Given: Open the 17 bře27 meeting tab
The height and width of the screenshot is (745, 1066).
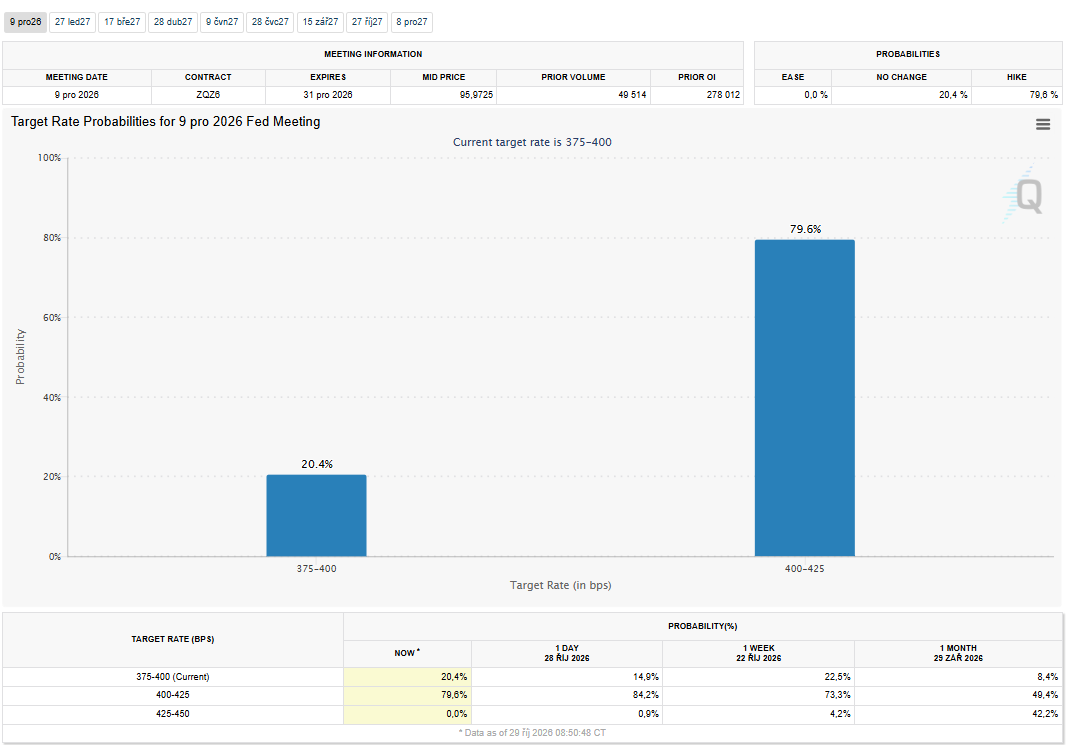Looking at the screenshot, I should (122, 22).
